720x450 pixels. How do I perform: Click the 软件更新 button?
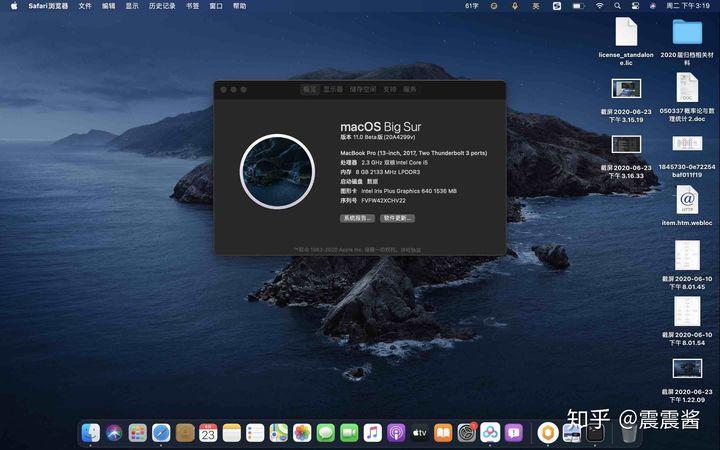click(x=397, y=217)
